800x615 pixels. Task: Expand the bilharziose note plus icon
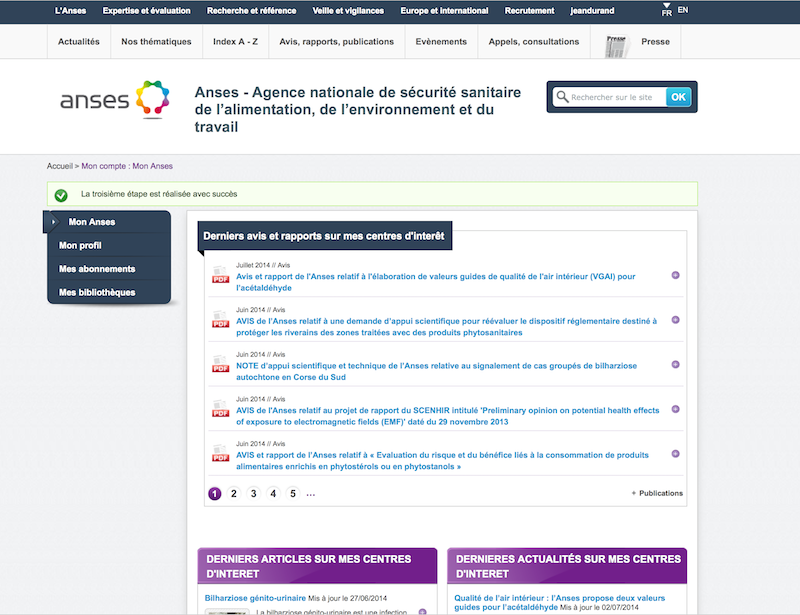pyautogui.click(x=675, y=364)
